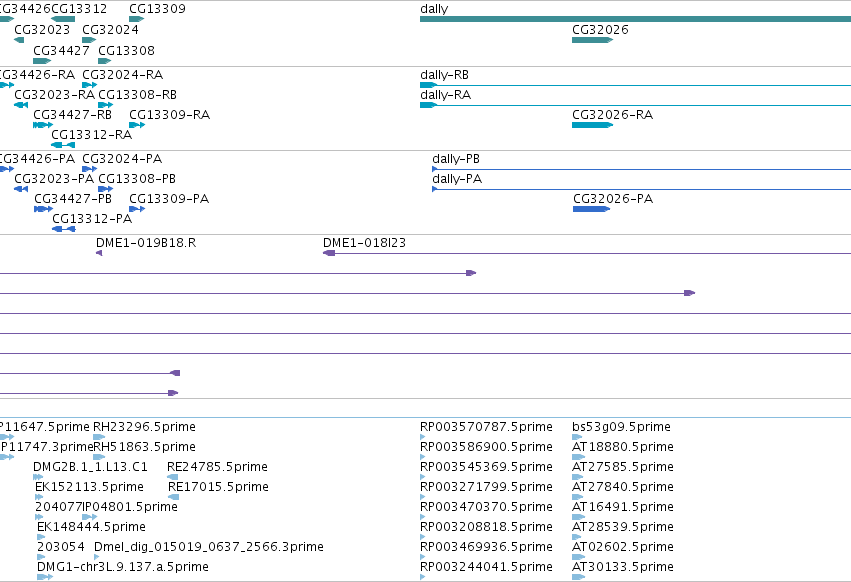The width and height of the screenshot is (851, 582).
Task: Select the CG13312-RA transcript glyph
Action: coord(63,145)
